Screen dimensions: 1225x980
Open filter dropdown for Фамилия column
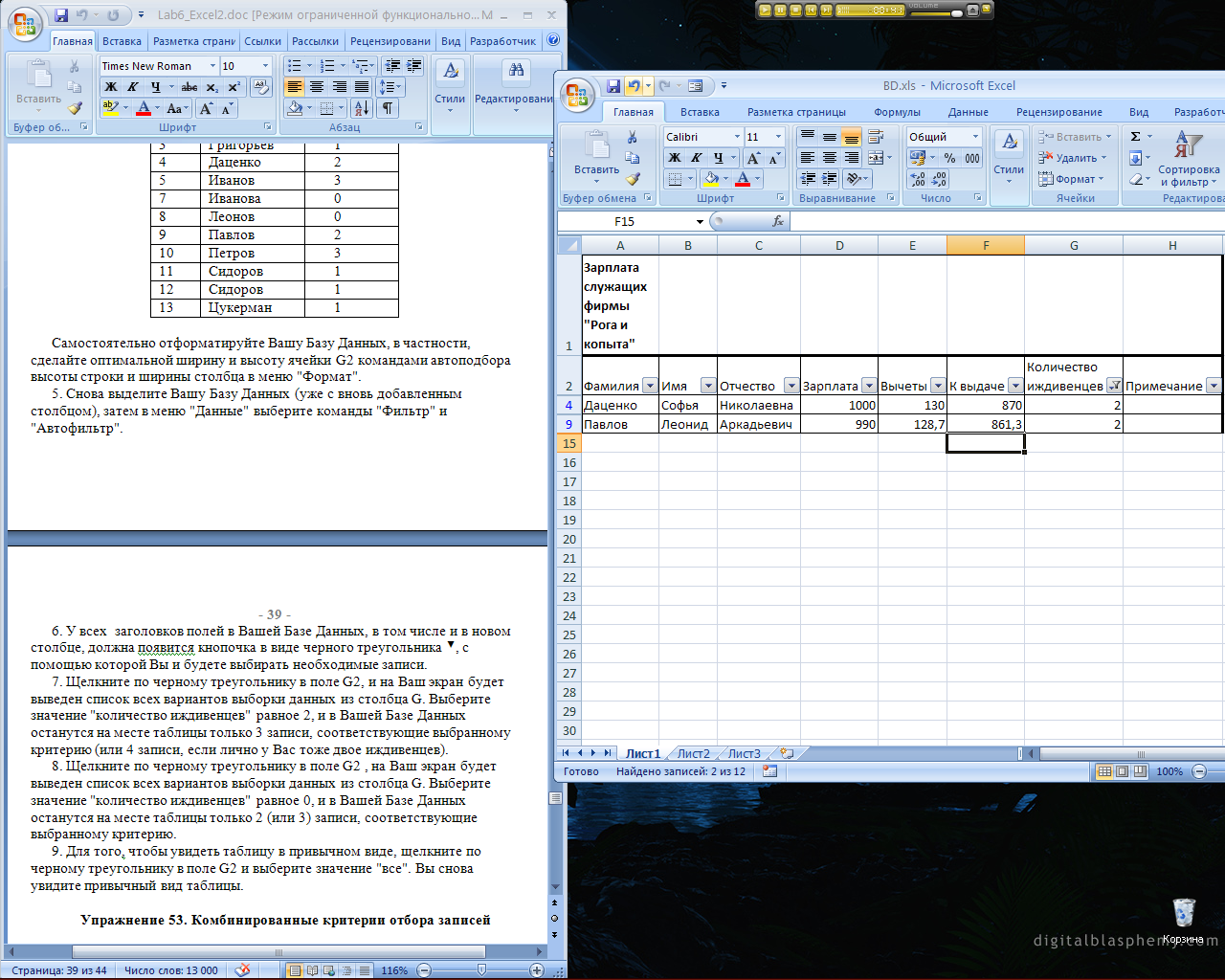point(650,386)
